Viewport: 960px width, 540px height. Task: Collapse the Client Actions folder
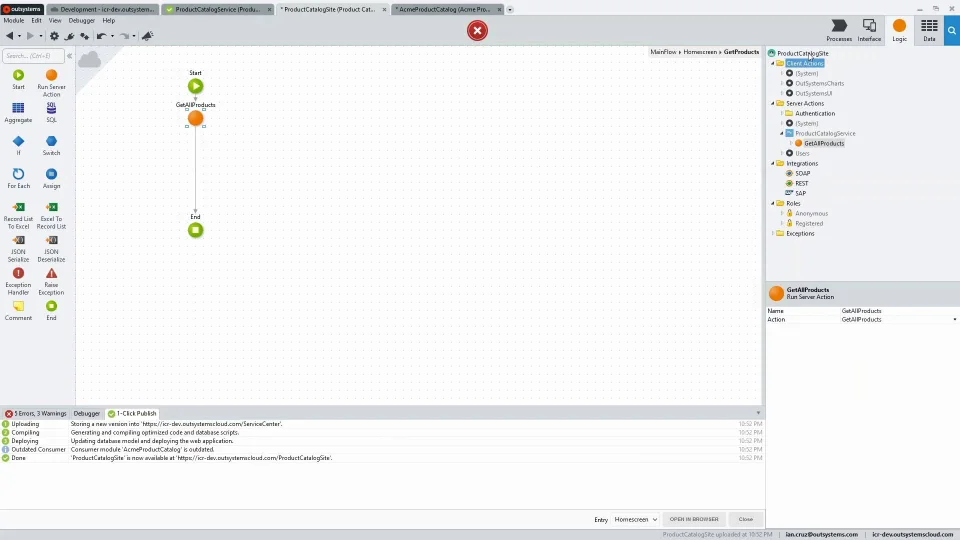click(773, 63)
